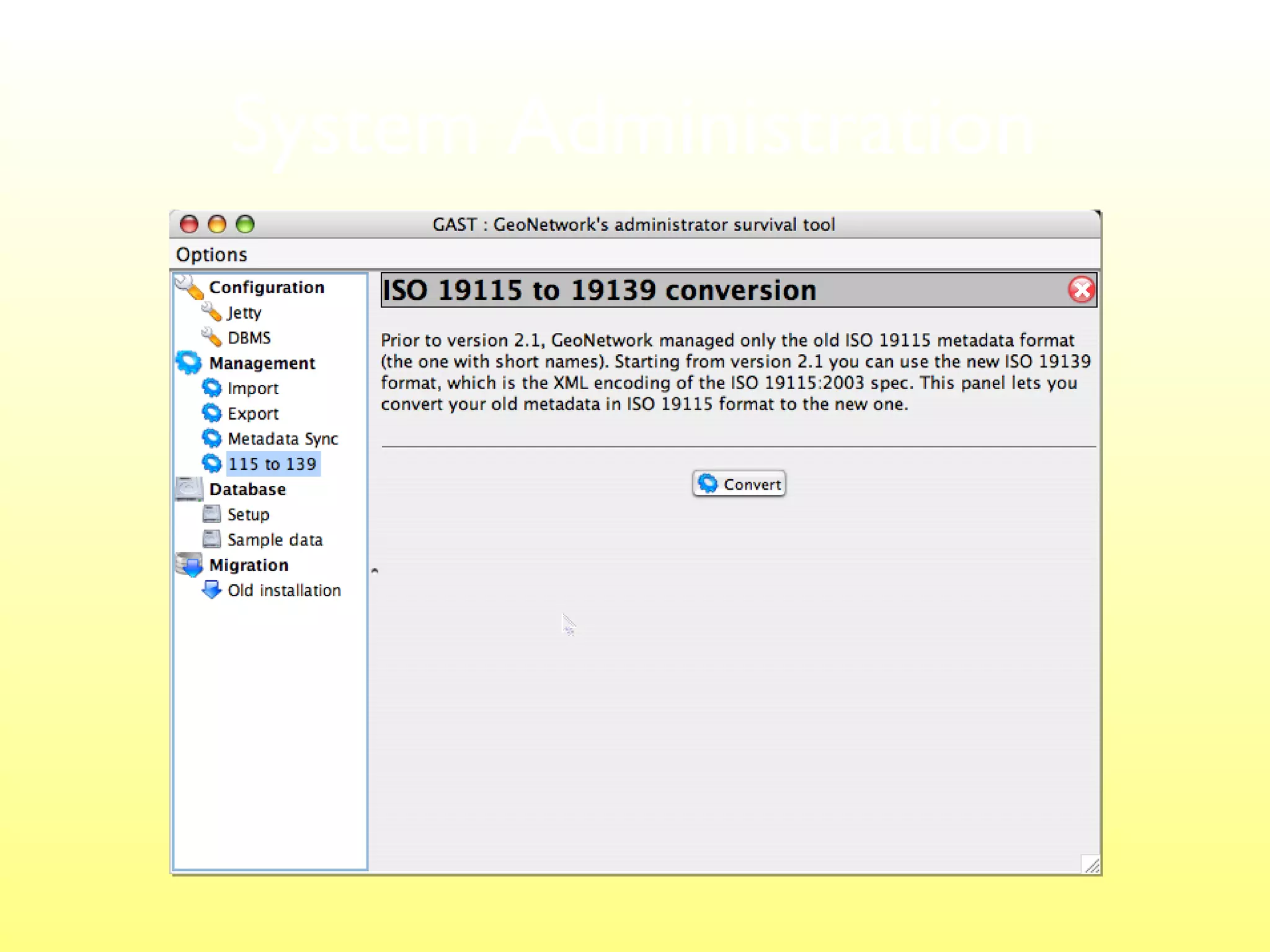Open the Old installation item
The height and width of the screenshot is (952, 1270).
[x=284, y=591]
